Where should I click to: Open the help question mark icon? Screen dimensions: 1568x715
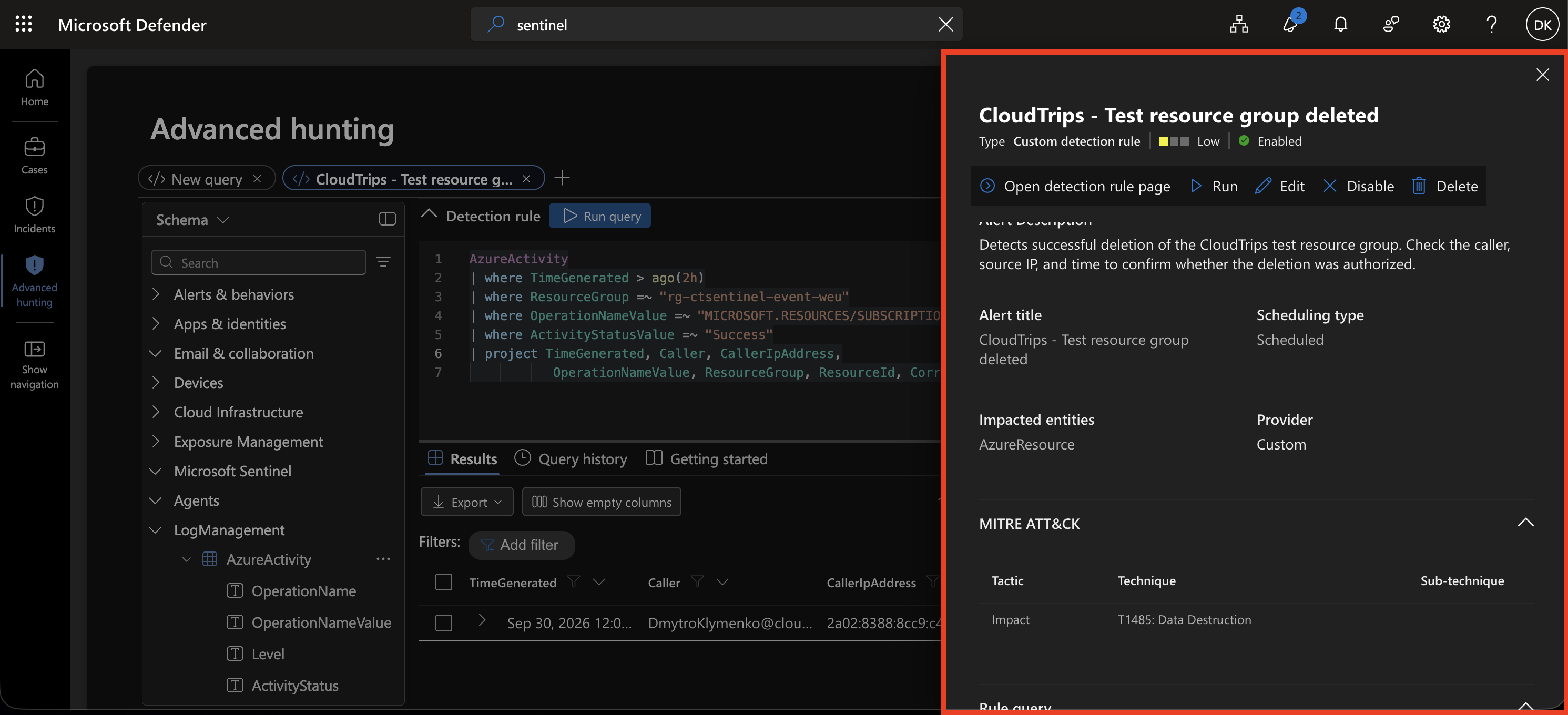pos(1491,24)
